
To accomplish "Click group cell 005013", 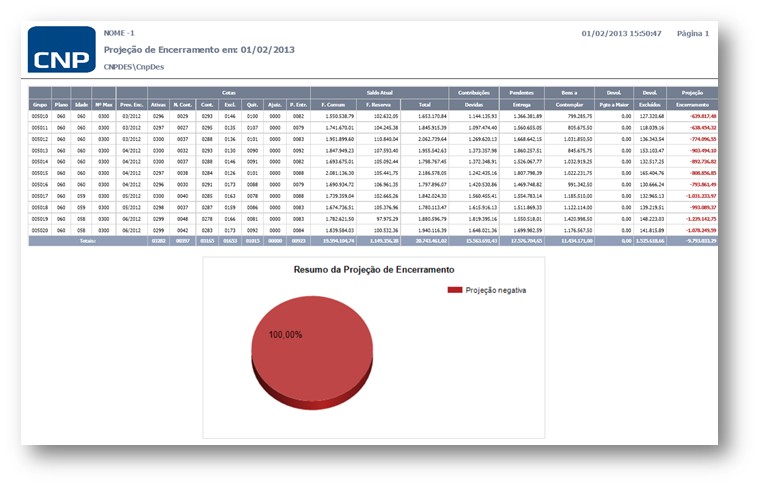I will (x=40, y=151).
